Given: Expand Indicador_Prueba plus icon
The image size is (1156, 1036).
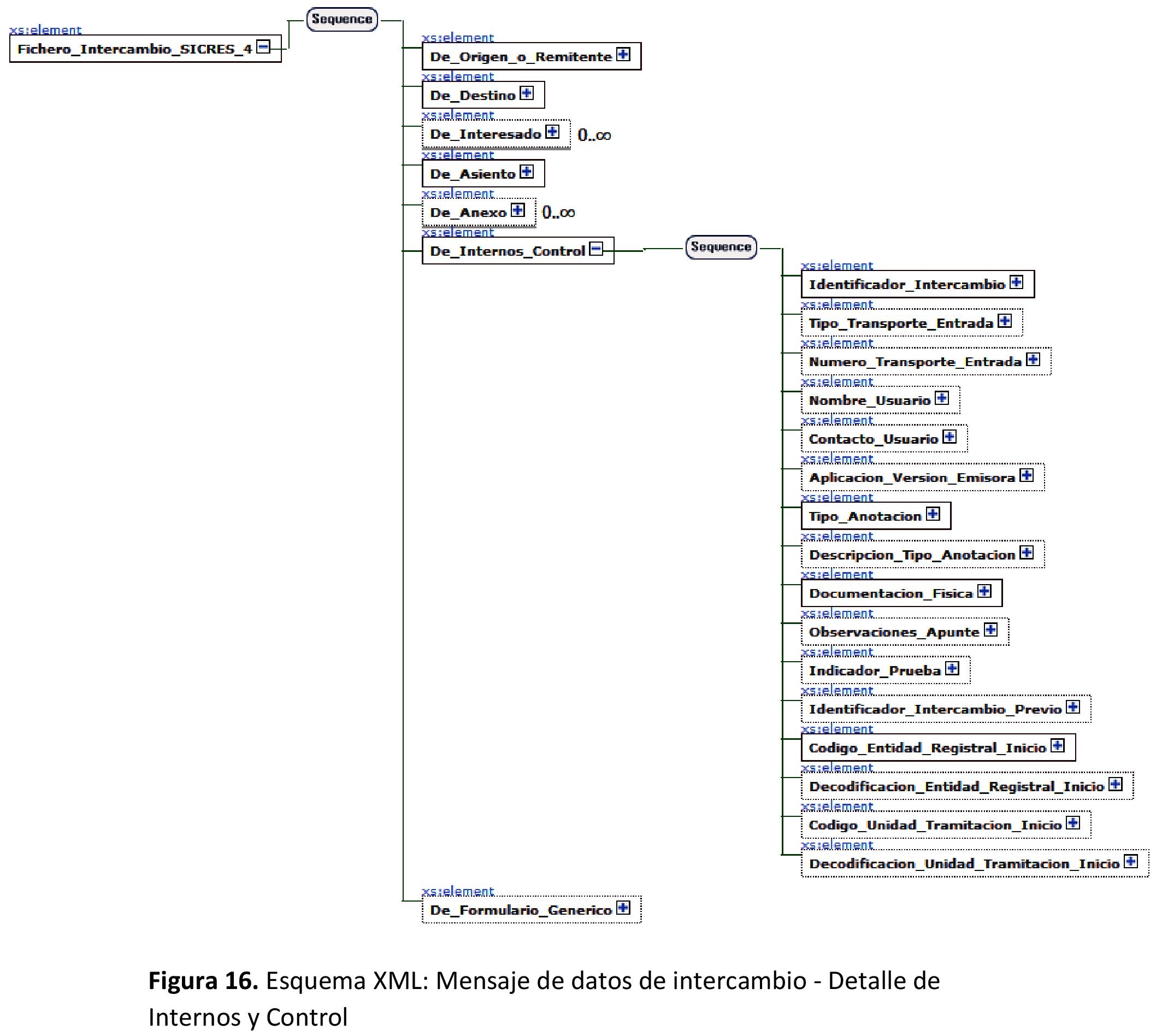Looking at the screenshot, I should [x=953, y=669].
